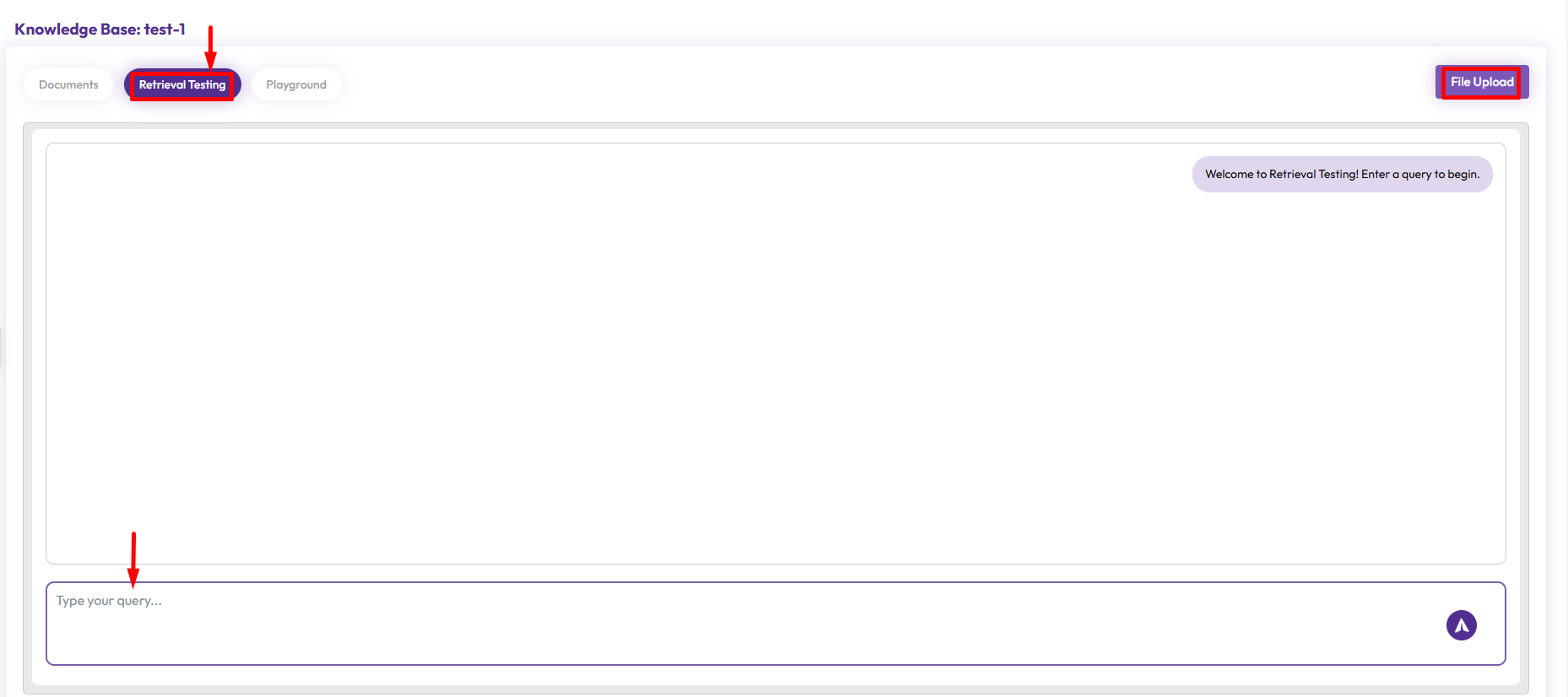
Task: Click the red arrow above Retrieval Testing
Action: pos(211,46)
